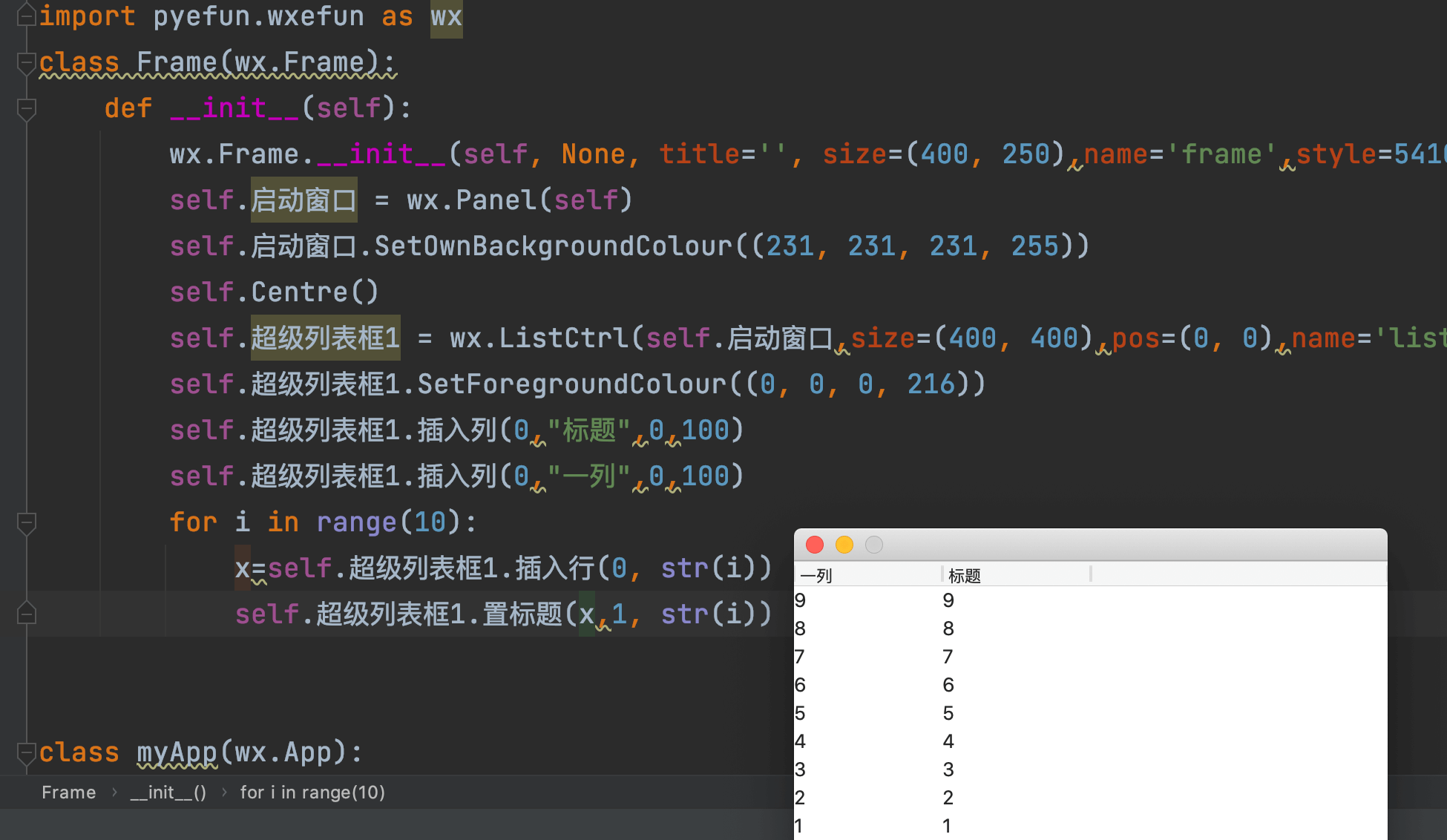The image size is (1447, 840).
Task: Click value 9 in the 标题 column
Action: [948, 600]
